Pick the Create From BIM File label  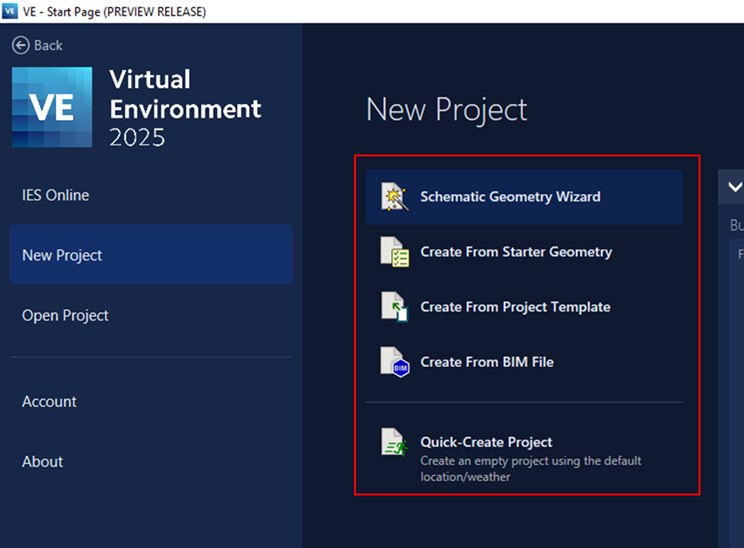487,362
